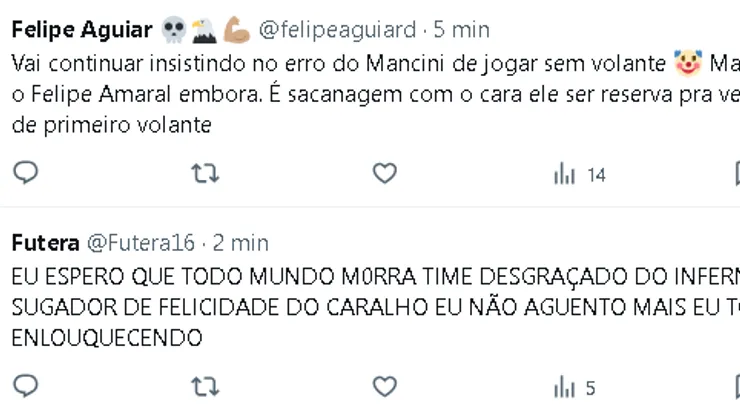Viewport: 740px width, 416px height.
Task: Open the @Futera16 handle link
Action: [x=142, y=243]
